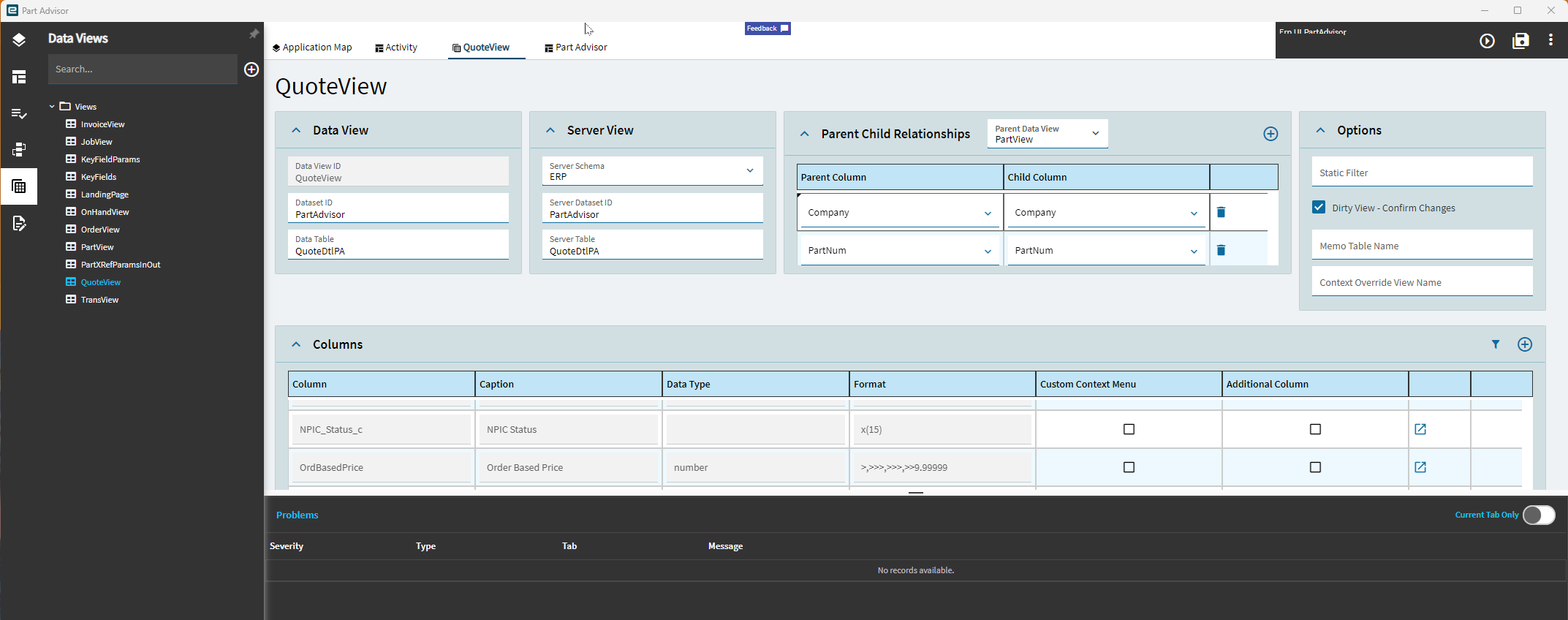Click the save disk icon in top toolbar

pos(1520,41)
